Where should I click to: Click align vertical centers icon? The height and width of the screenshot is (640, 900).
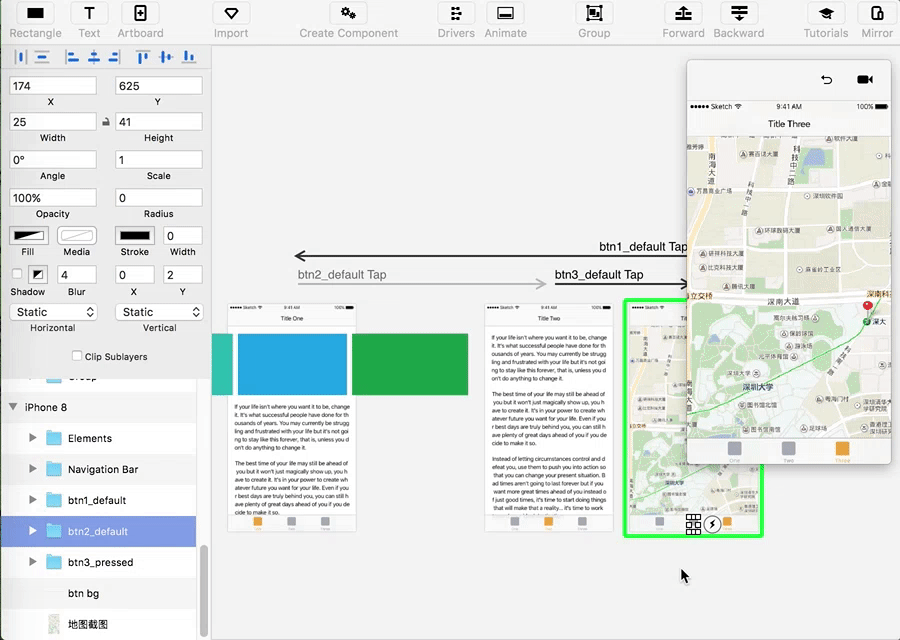166,57
